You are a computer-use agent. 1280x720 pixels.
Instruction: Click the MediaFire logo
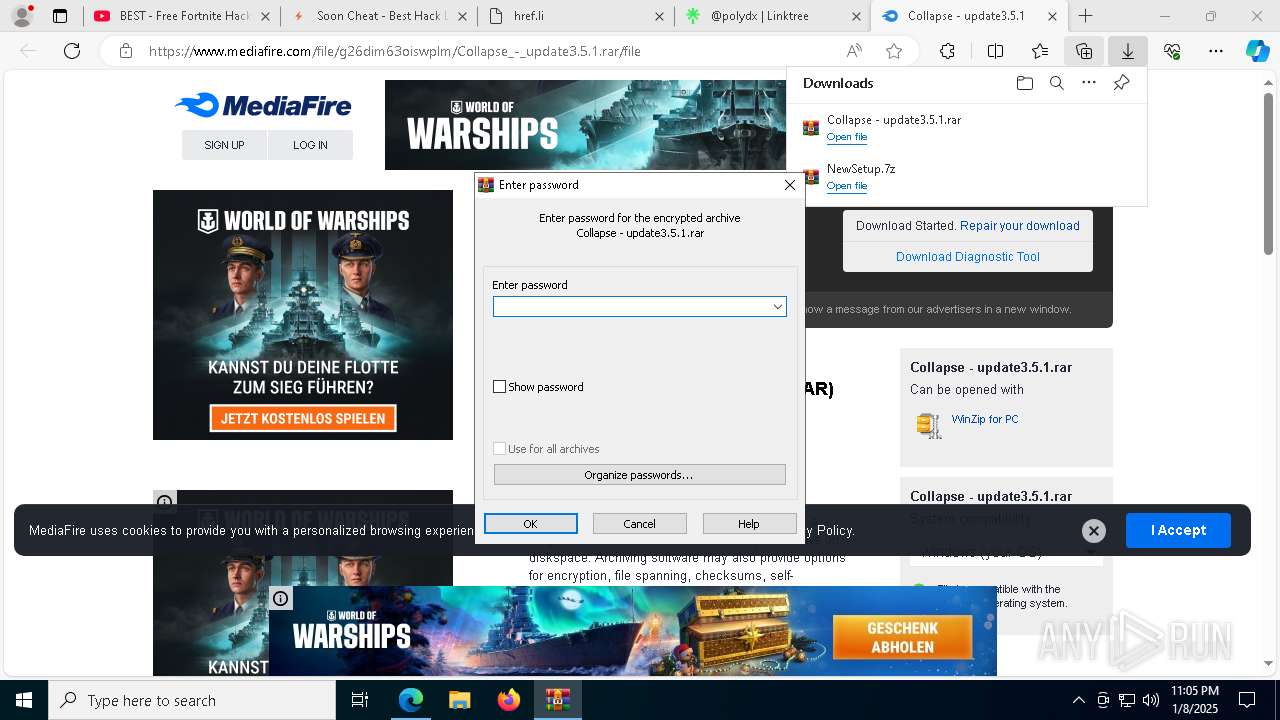[x=263, y=105]
